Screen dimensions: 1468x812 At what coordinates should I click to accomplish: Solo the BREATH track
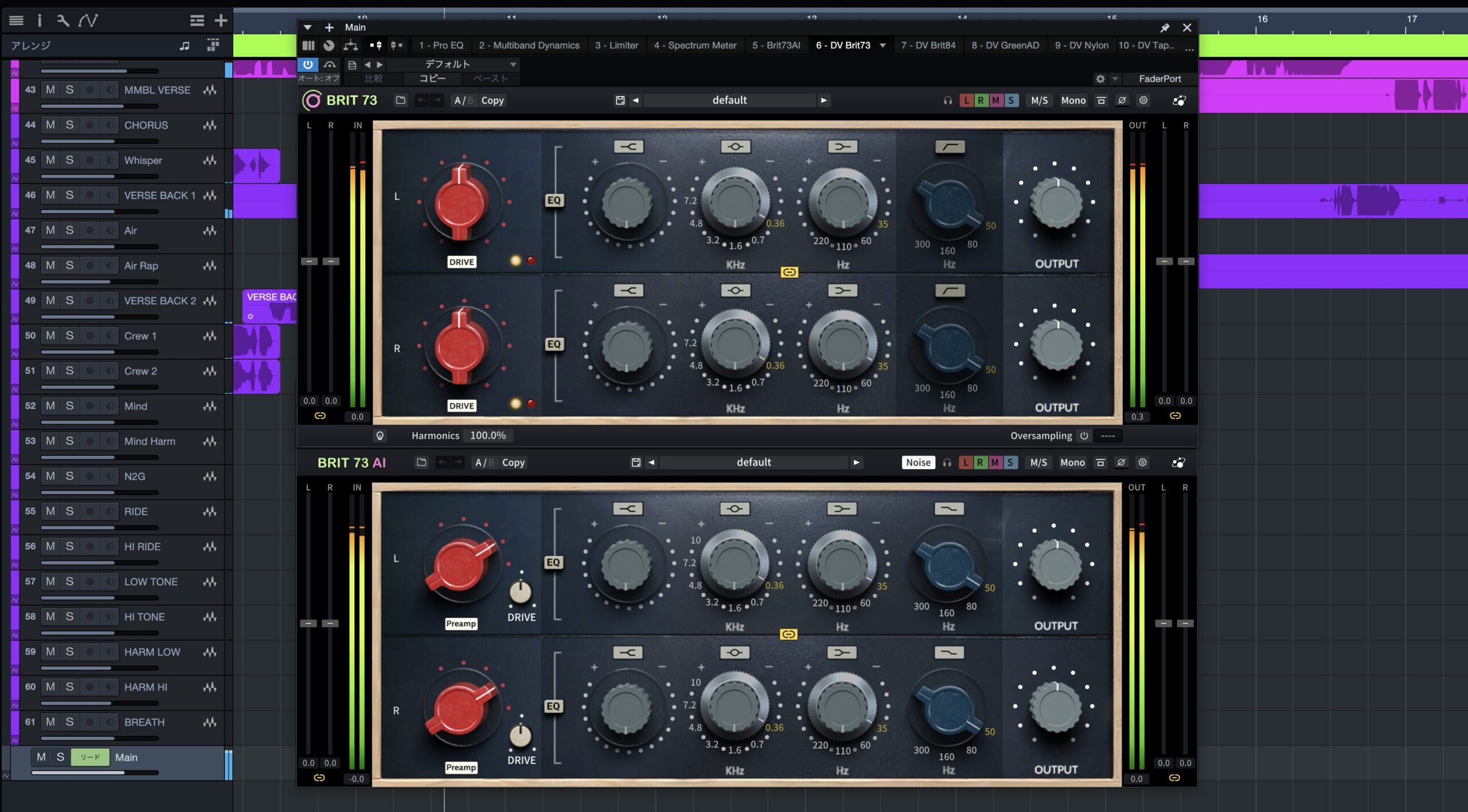click(69, 722)
